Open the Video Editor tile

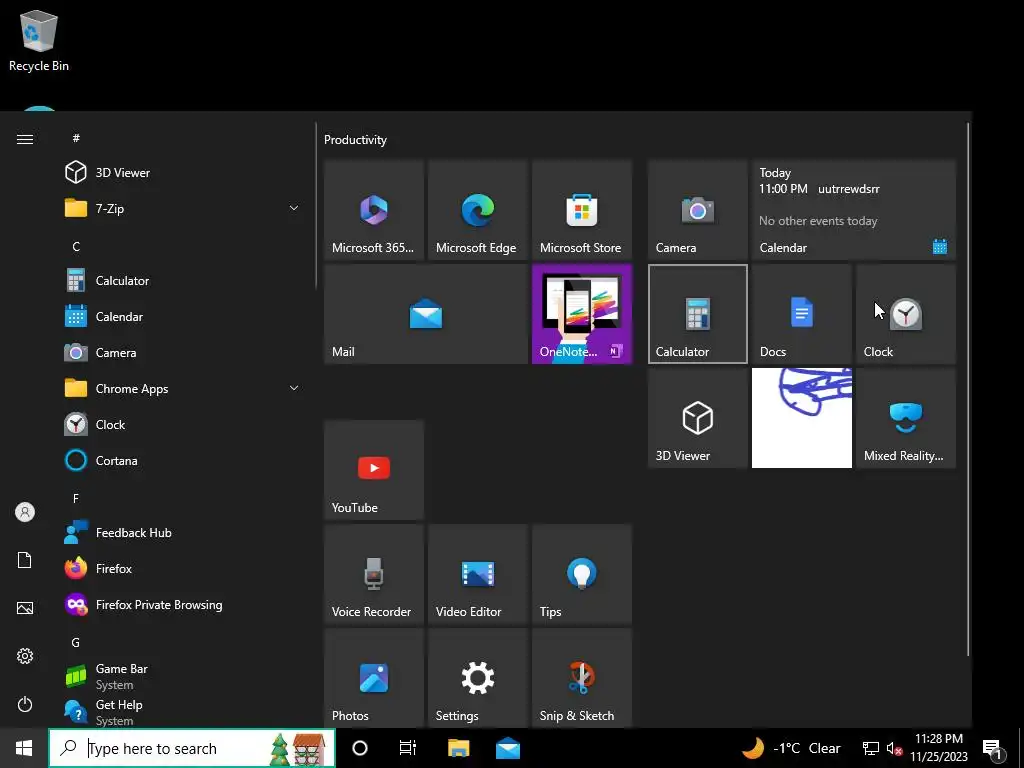477,574
